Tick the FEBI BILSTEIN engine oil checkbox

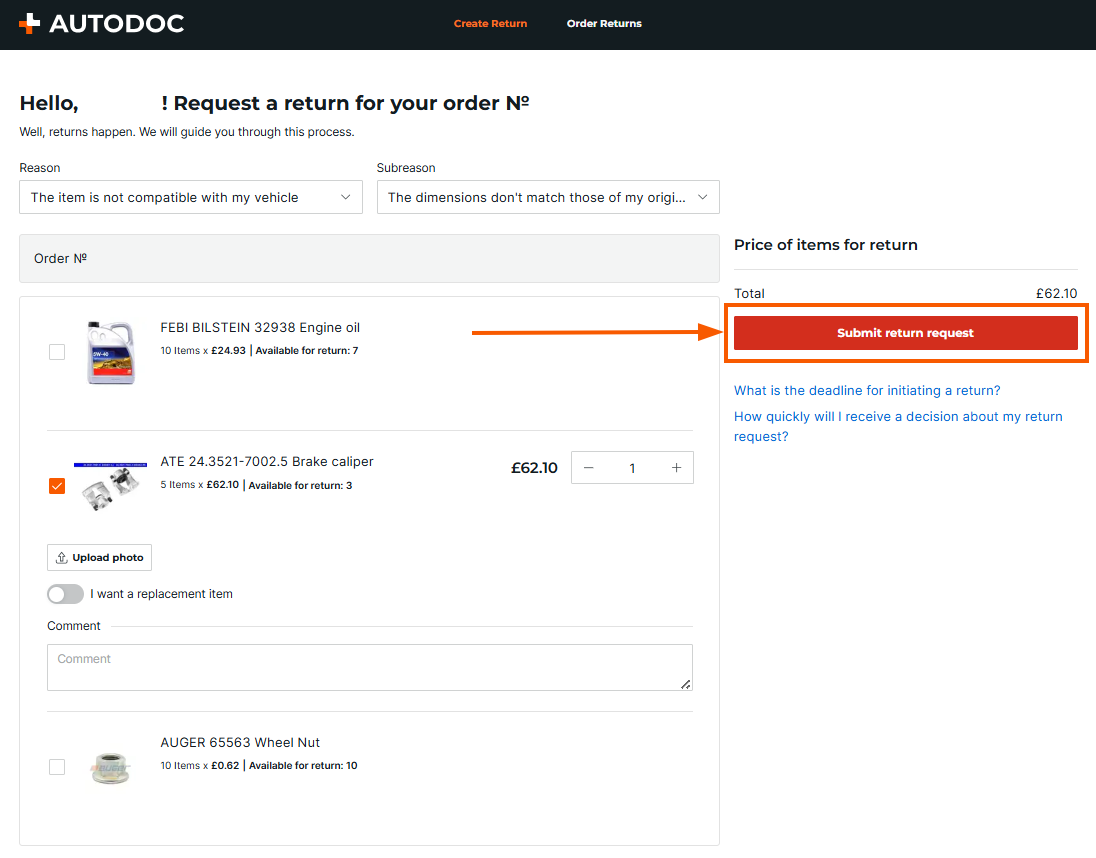click(x=57, y=352)
